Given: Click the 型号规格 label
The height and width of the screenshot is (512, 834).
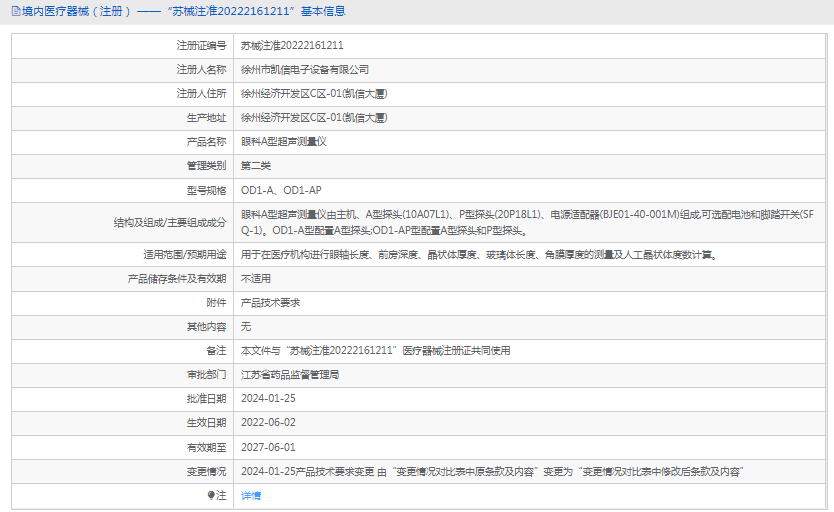Looking at the screenshot, I should click(x=206, y=190).
